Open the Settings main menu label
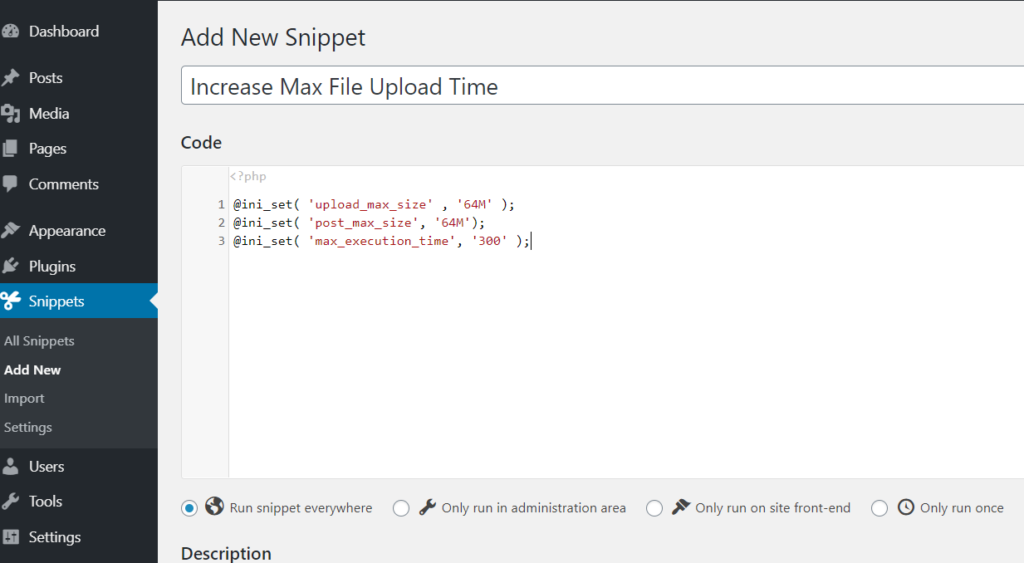 55,537
